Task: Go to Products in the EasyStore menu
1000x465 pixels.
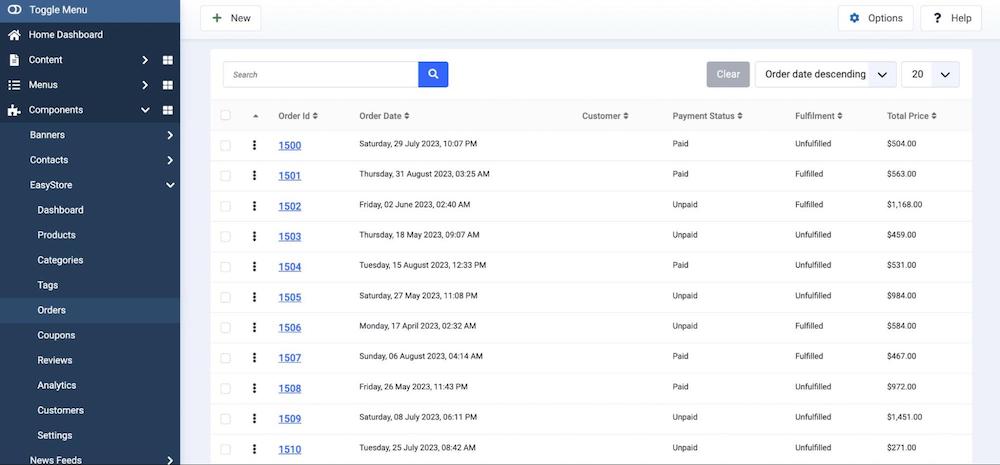Action: 56,235
